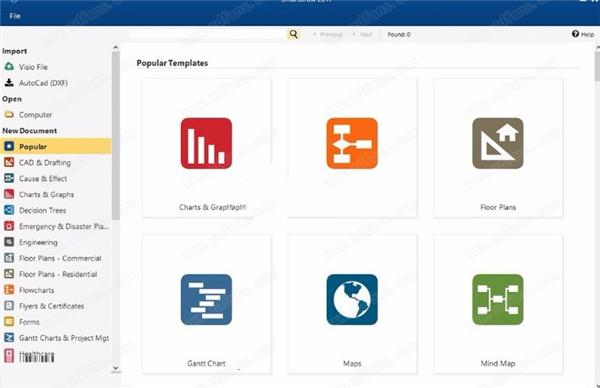
Task: Click the Cause & Effect icon
Action: click(9, 178)
